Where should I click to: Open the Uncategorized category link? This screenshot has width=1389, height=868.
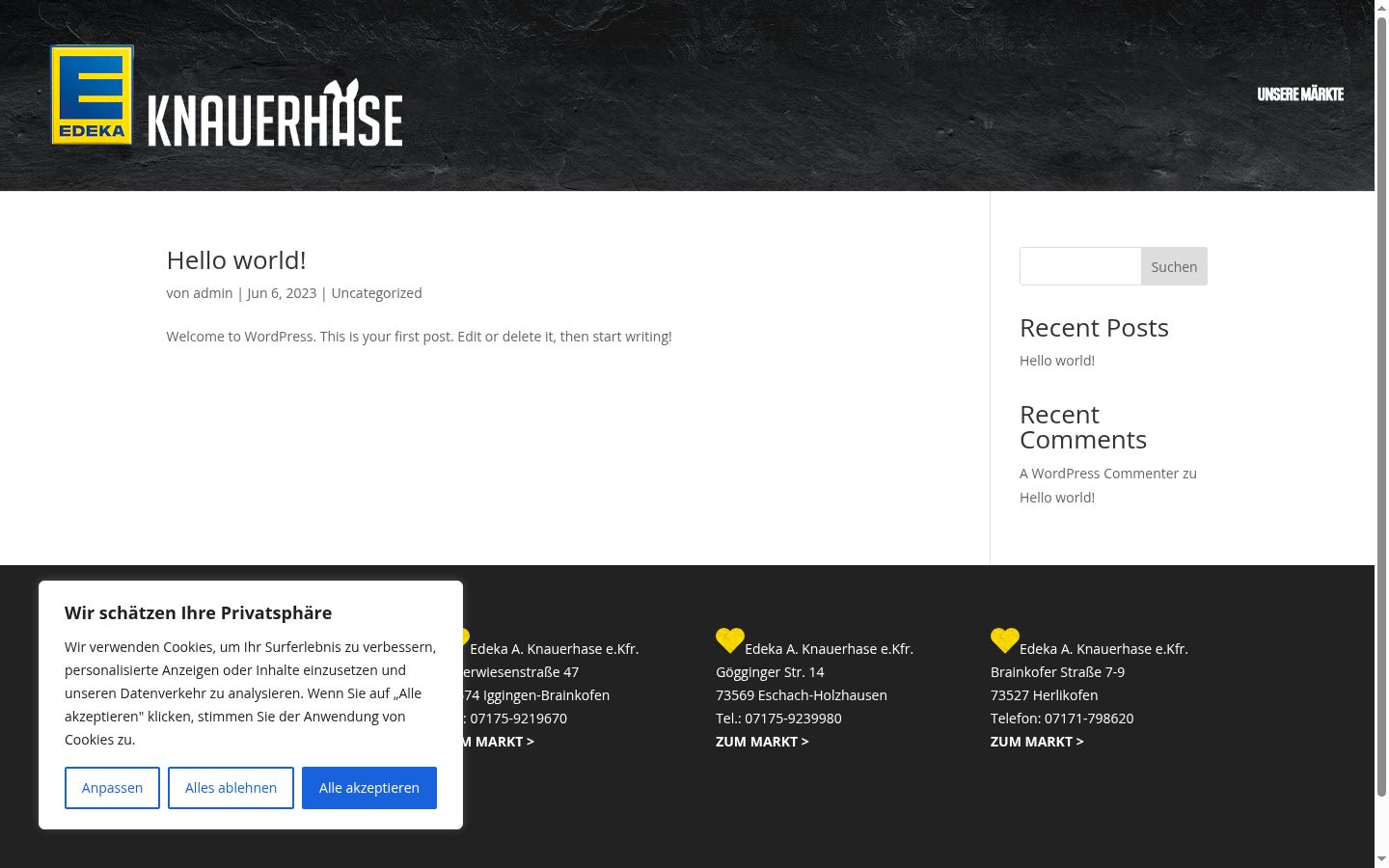point(376,293)
